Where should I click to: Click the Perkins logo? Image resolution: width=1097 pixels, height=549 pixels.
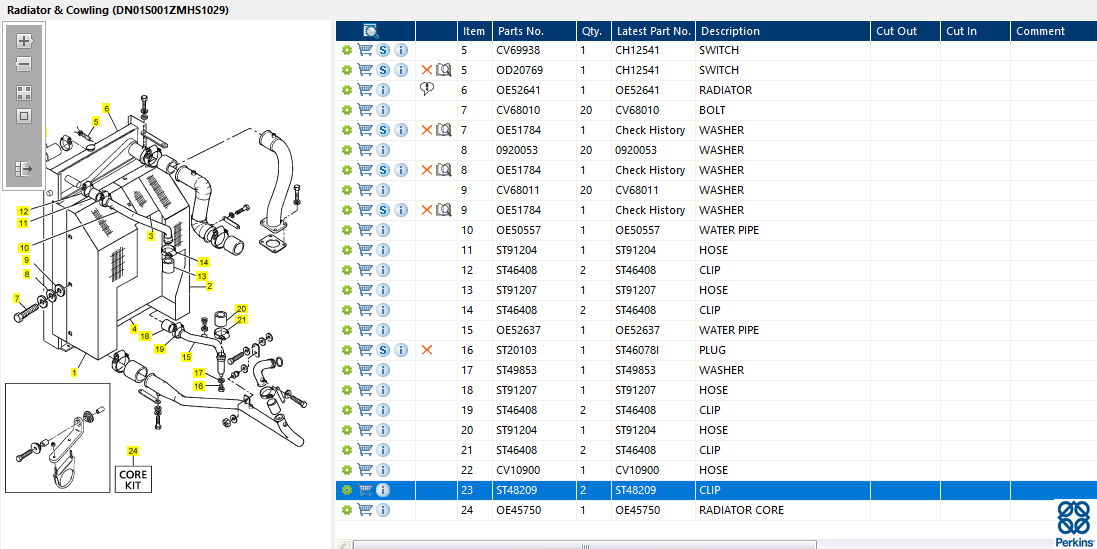pos(1073,523)
